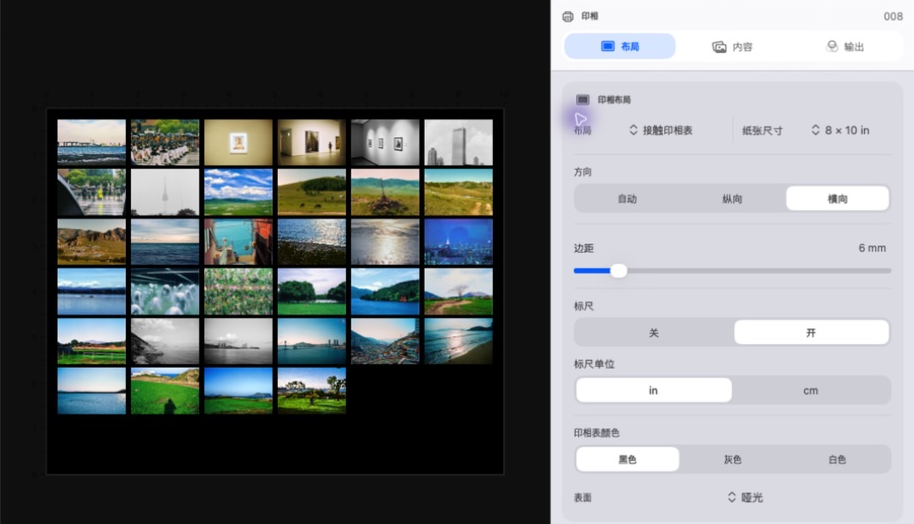
Task: Click the 印相布局 section icon
Action: pos(582,100)
